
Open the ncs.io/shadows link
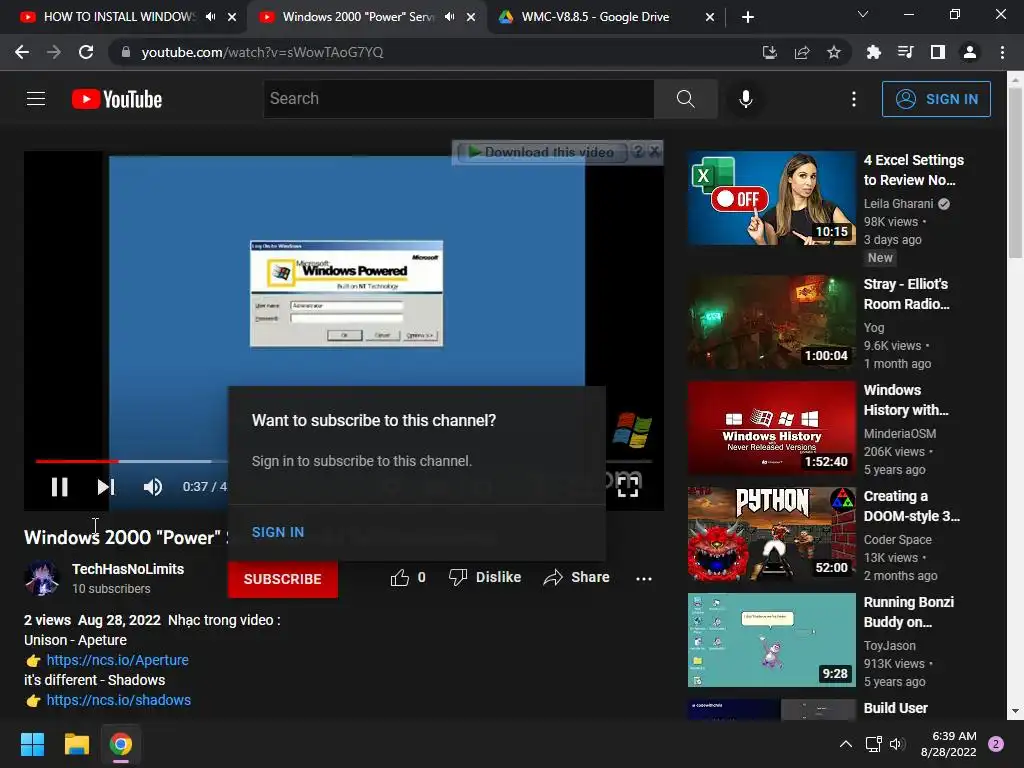point(119,700)
